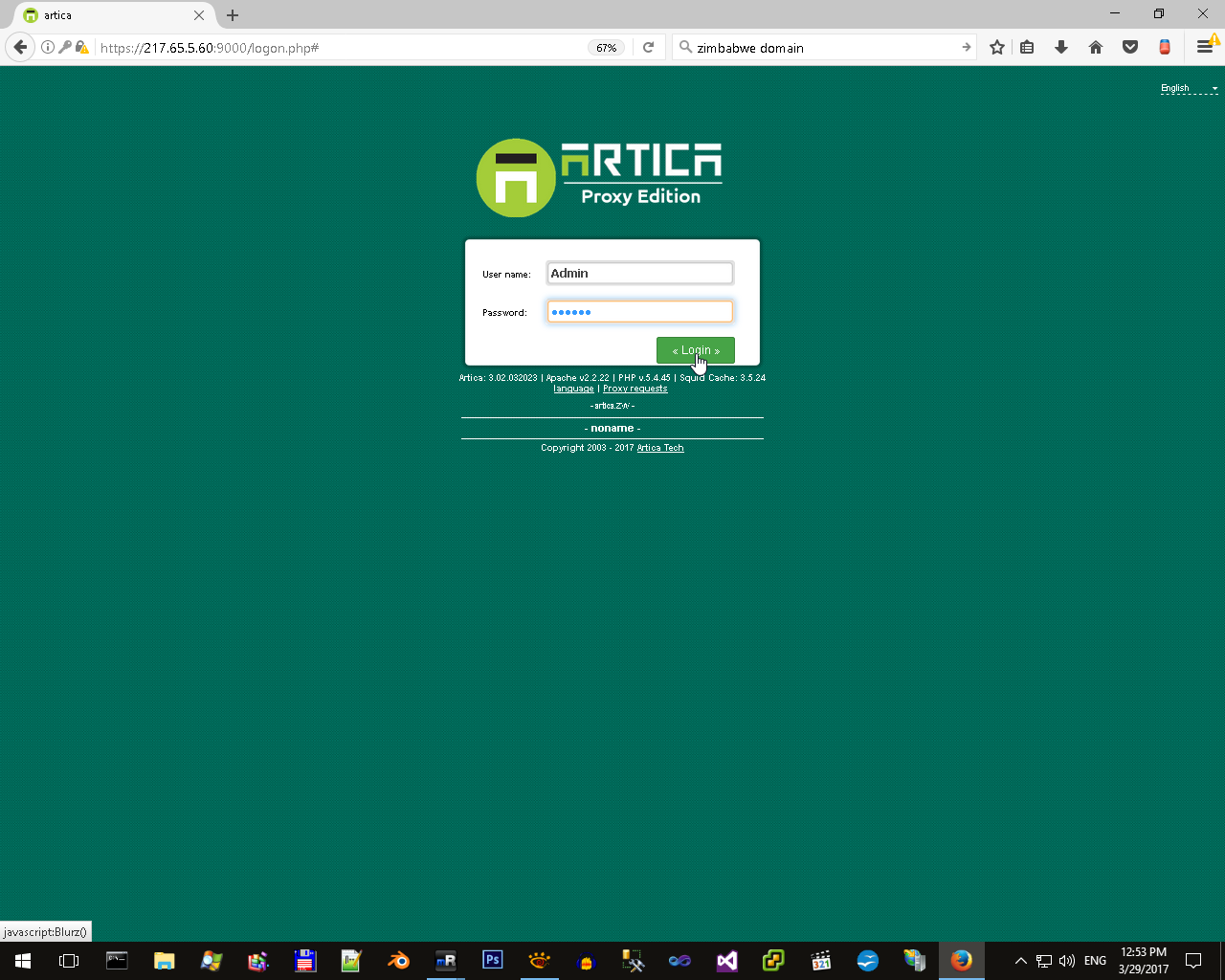1225x980 pixels.
Task: Open Visual Studio from the taskbar
Action: point(727,961)
